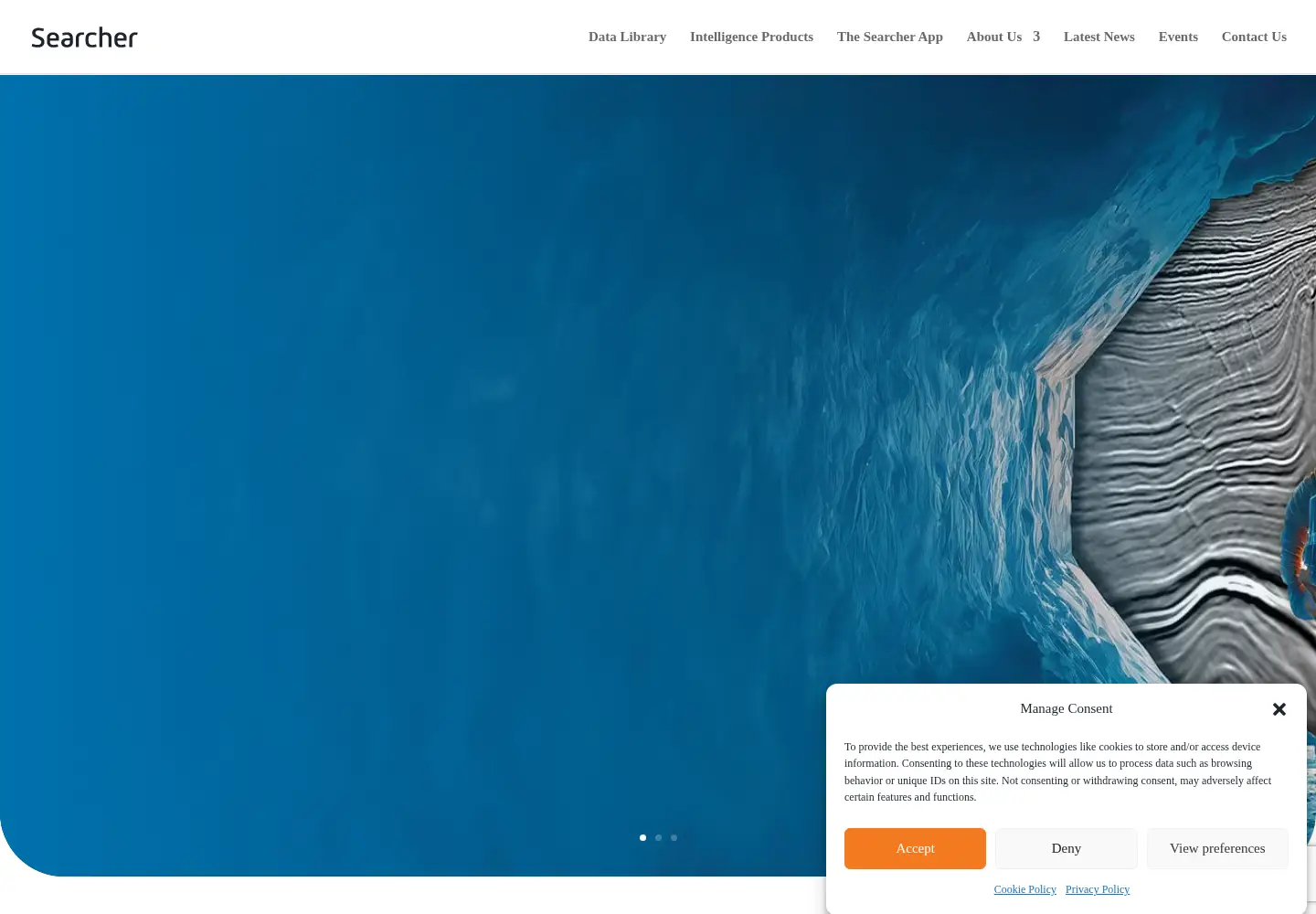Open View preferences for cookies
The image size is (1316, 914).
tap(1217, 848)
